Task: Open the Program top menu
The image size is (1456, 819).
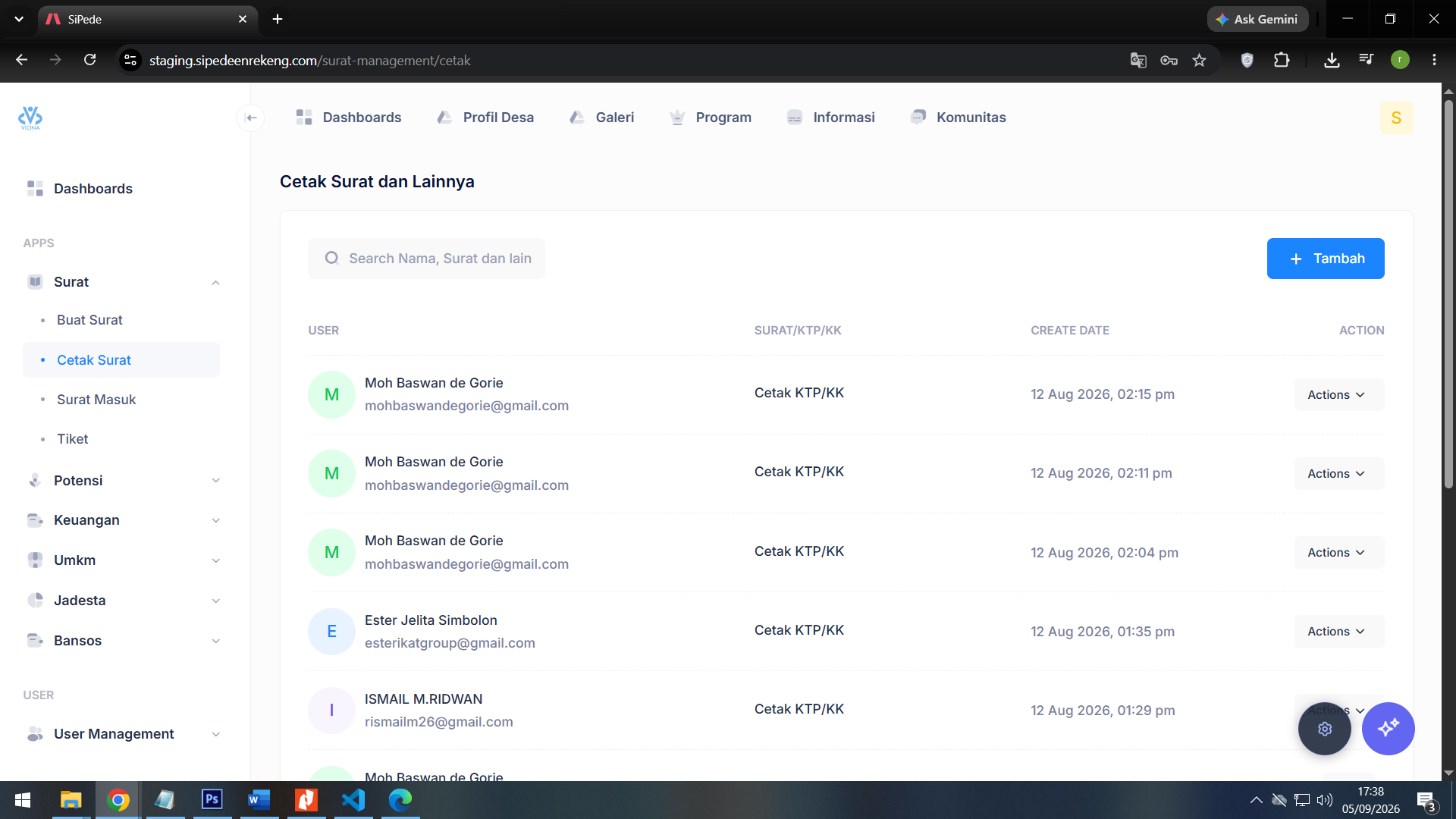Action: click(711, 118)
